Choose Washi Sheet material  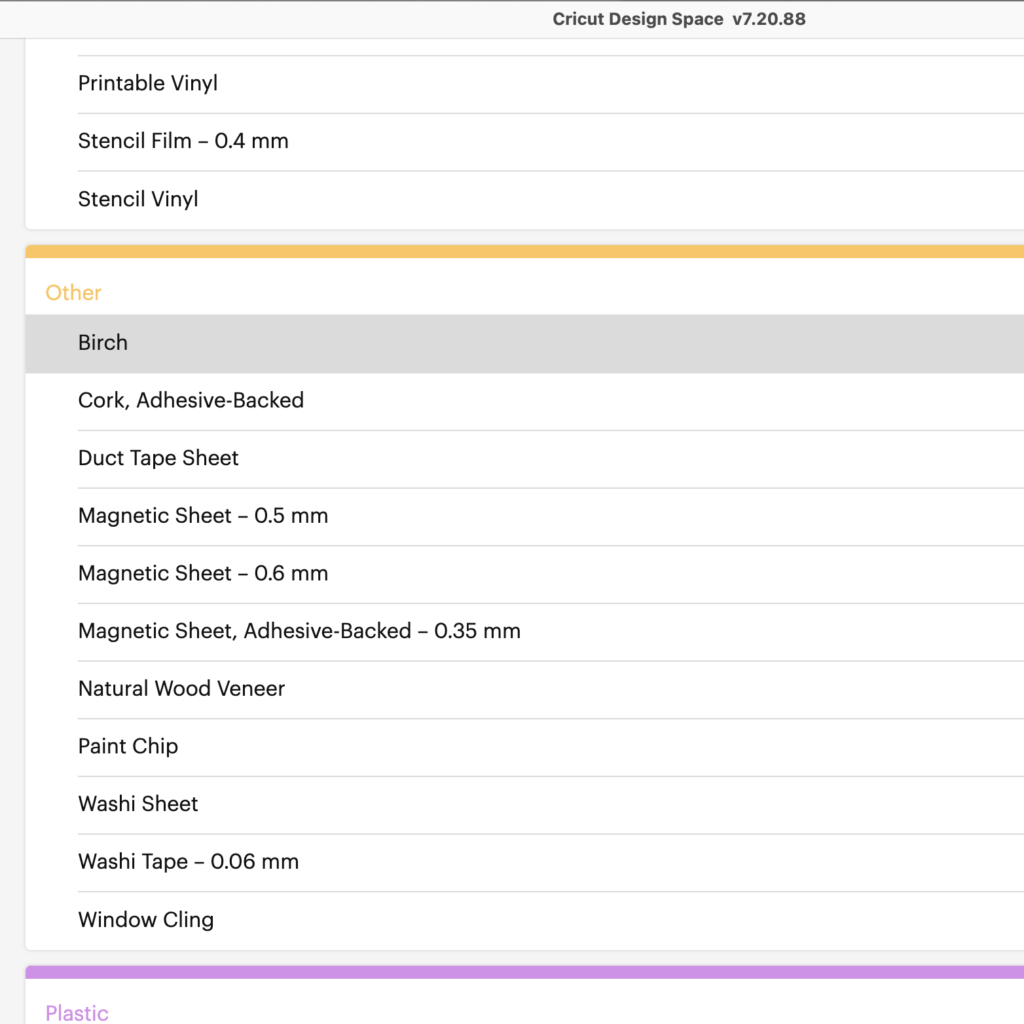click(x=524, y=805)
